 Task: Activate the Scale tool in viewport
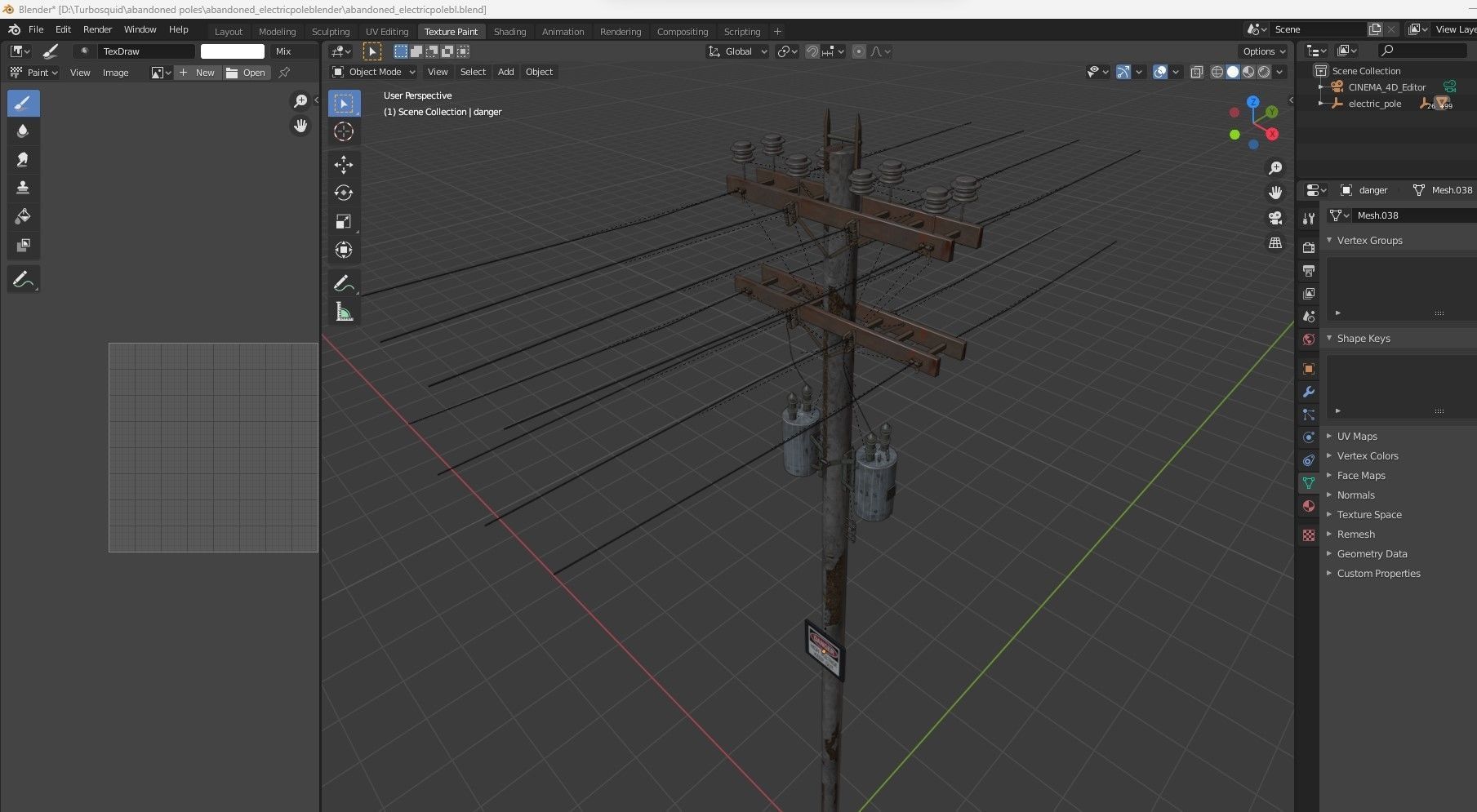(x=344, y=221)
